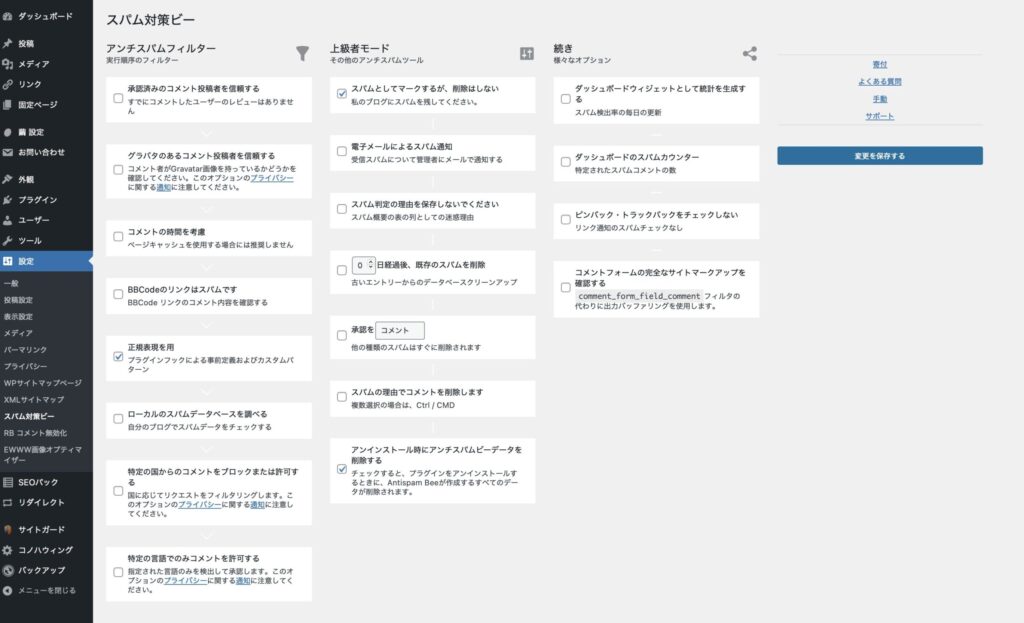Screen dimensions: 1024x623
Task: Click the envelope icon next to お問い合わせ
Action: pyautogui.click(x=8, y=152)
